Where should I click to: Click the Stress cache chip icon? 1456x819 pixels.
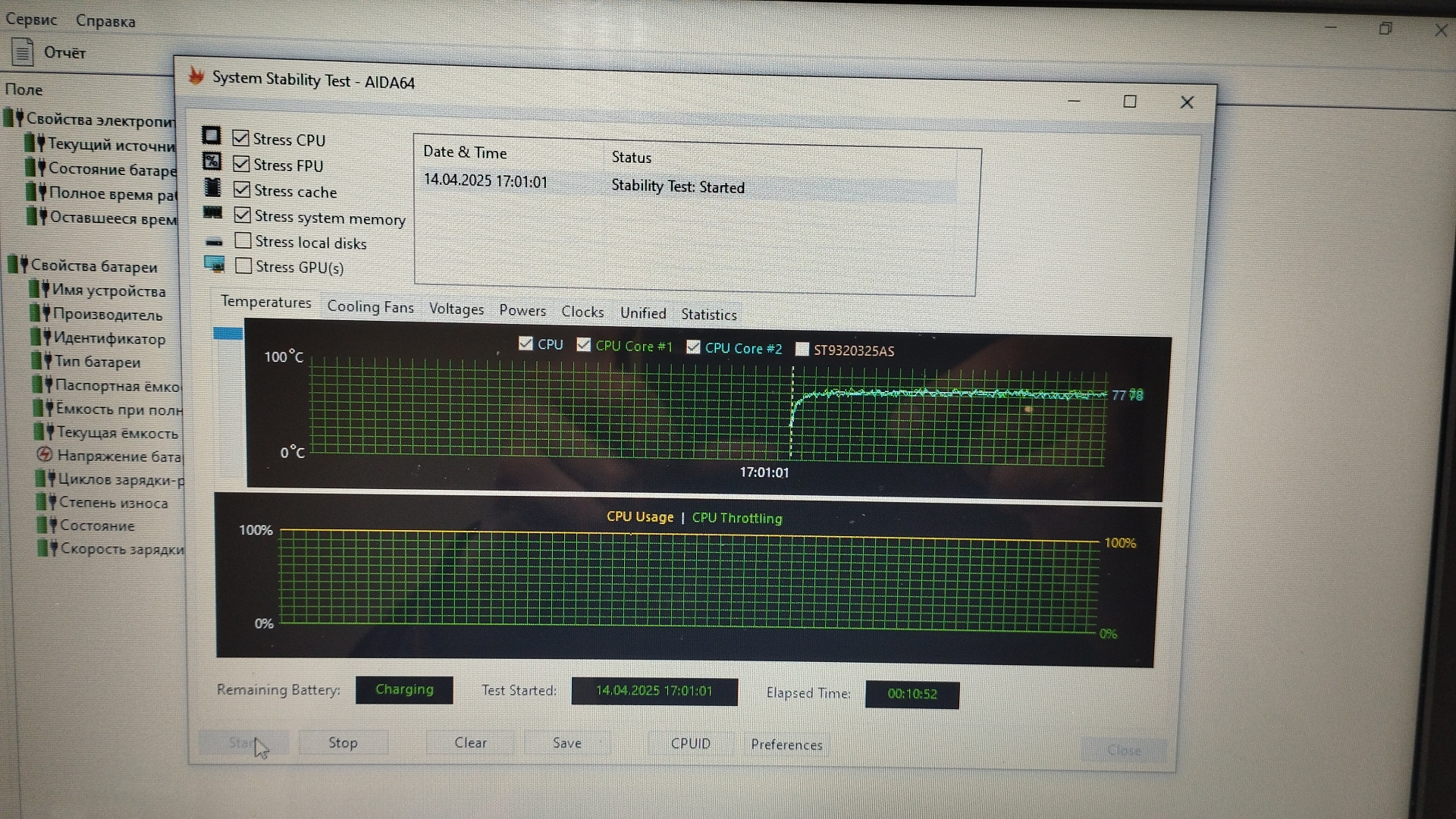213,187
